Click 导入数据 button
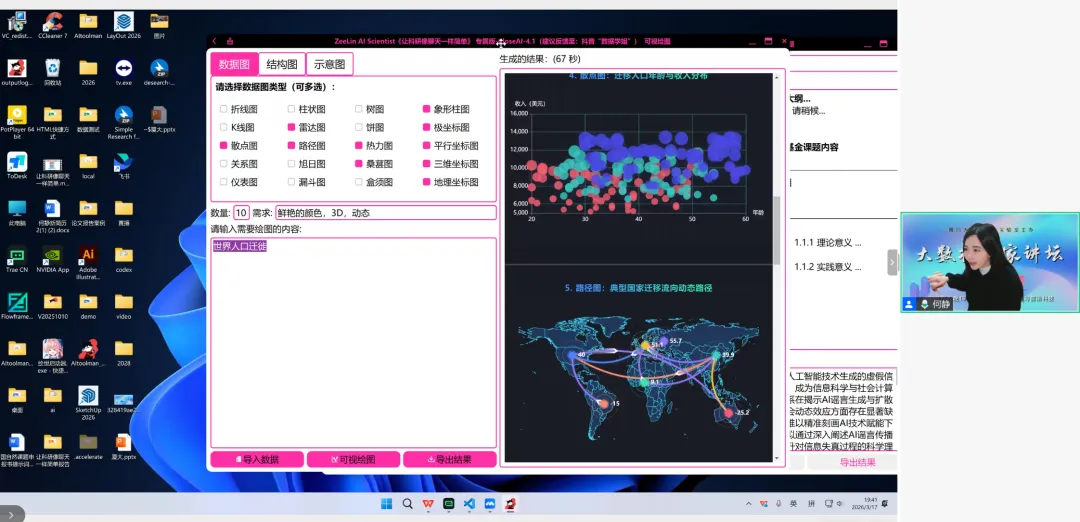 (x=257, y=459)
